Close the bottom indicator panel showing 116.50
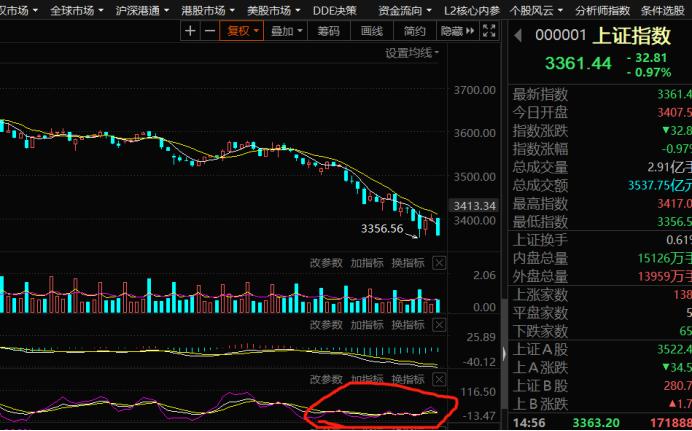The height and width of the screenshot is (431, 692). pyautogui.click(x=439, y=379)
